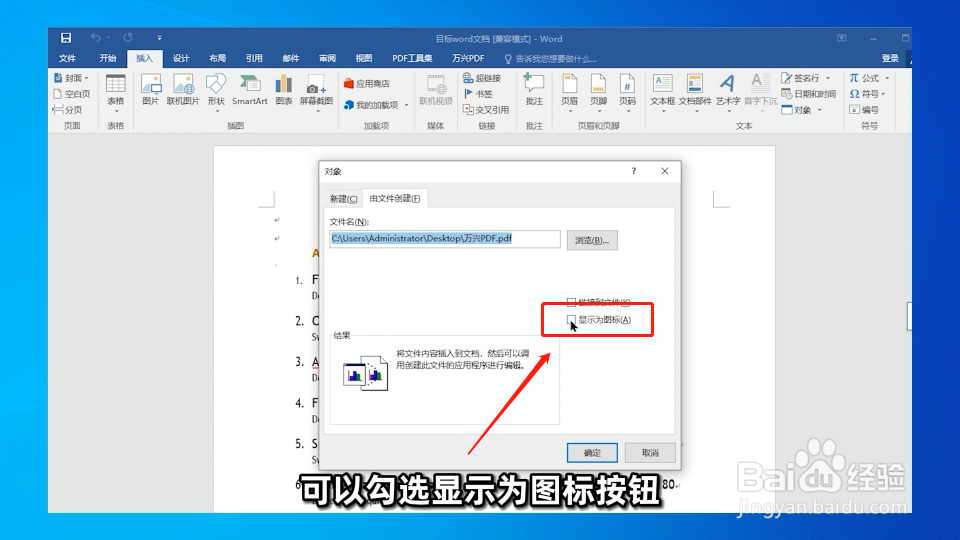Switch to the 引用 References tab
The image size is (960, 540).
(x=254, y=58)
